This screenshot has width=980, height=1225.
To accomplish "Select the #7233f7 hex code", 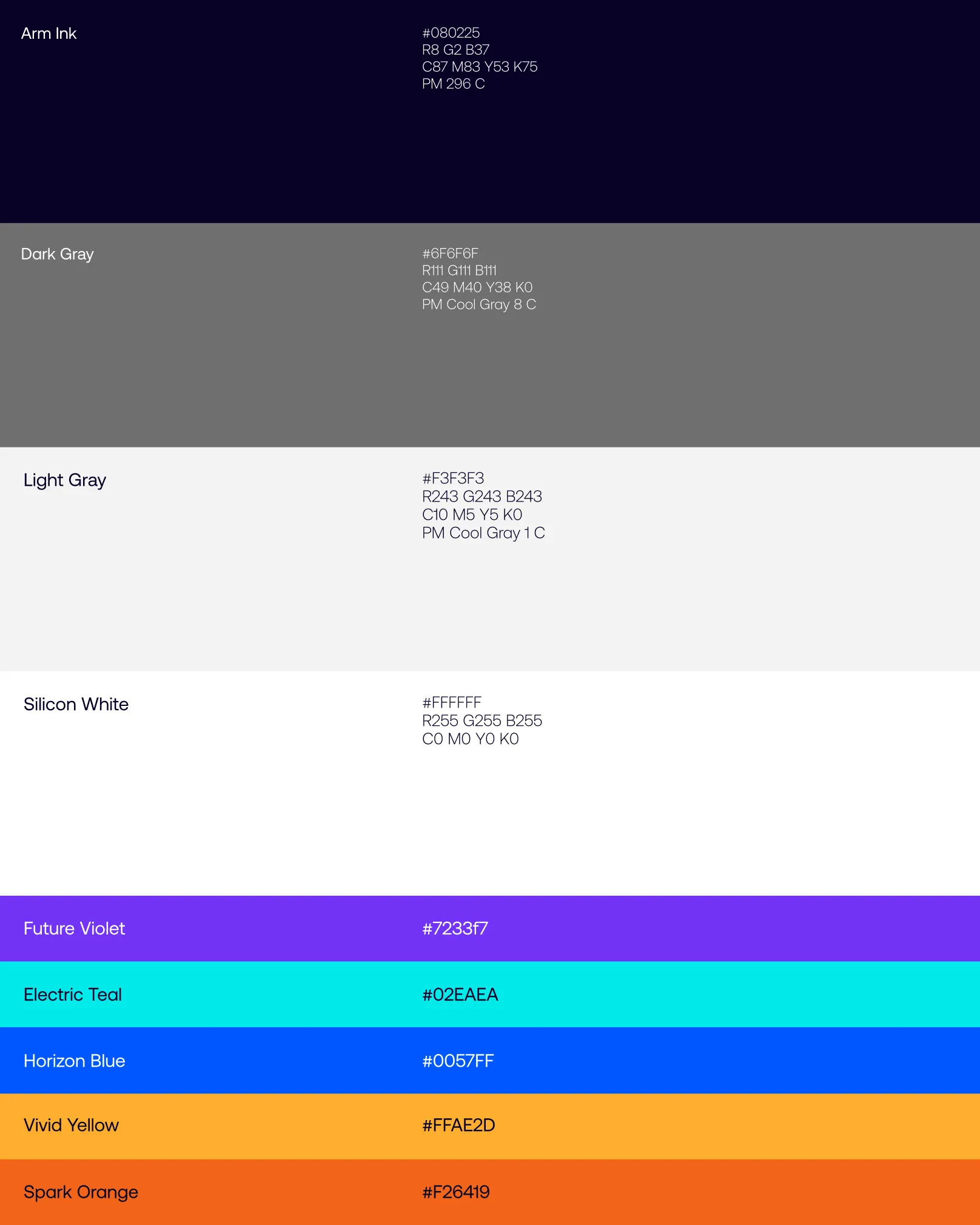I will (x=455, y=928).
